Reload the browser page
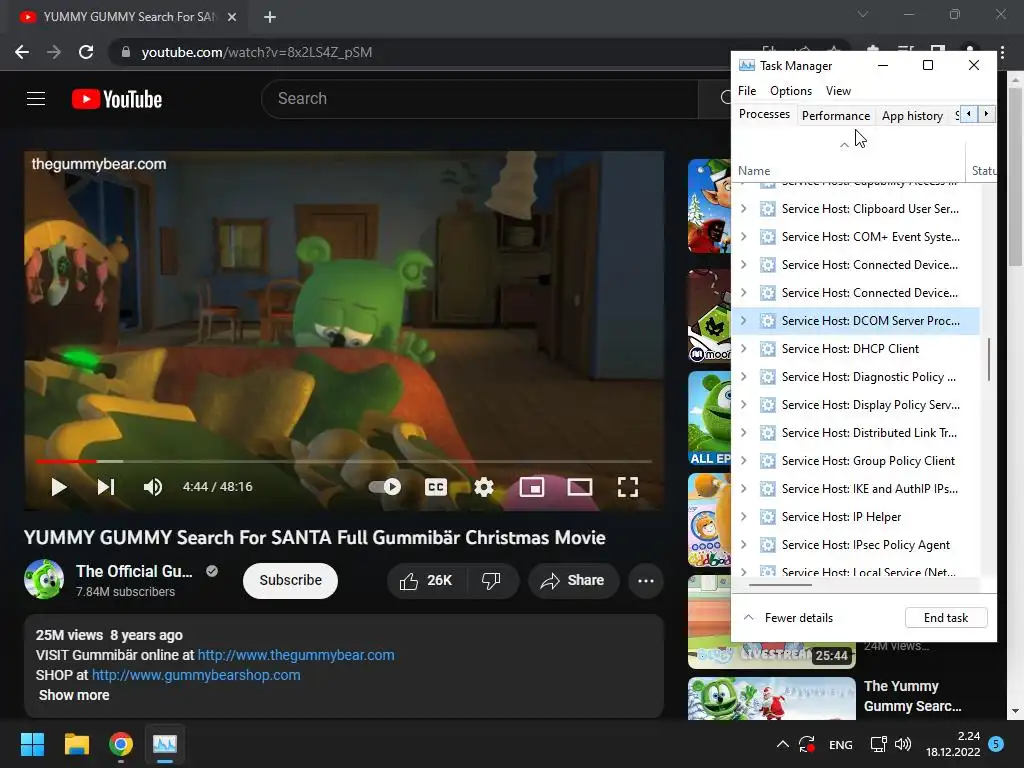Screen dimensions: 1024x768 click(86, 52)
